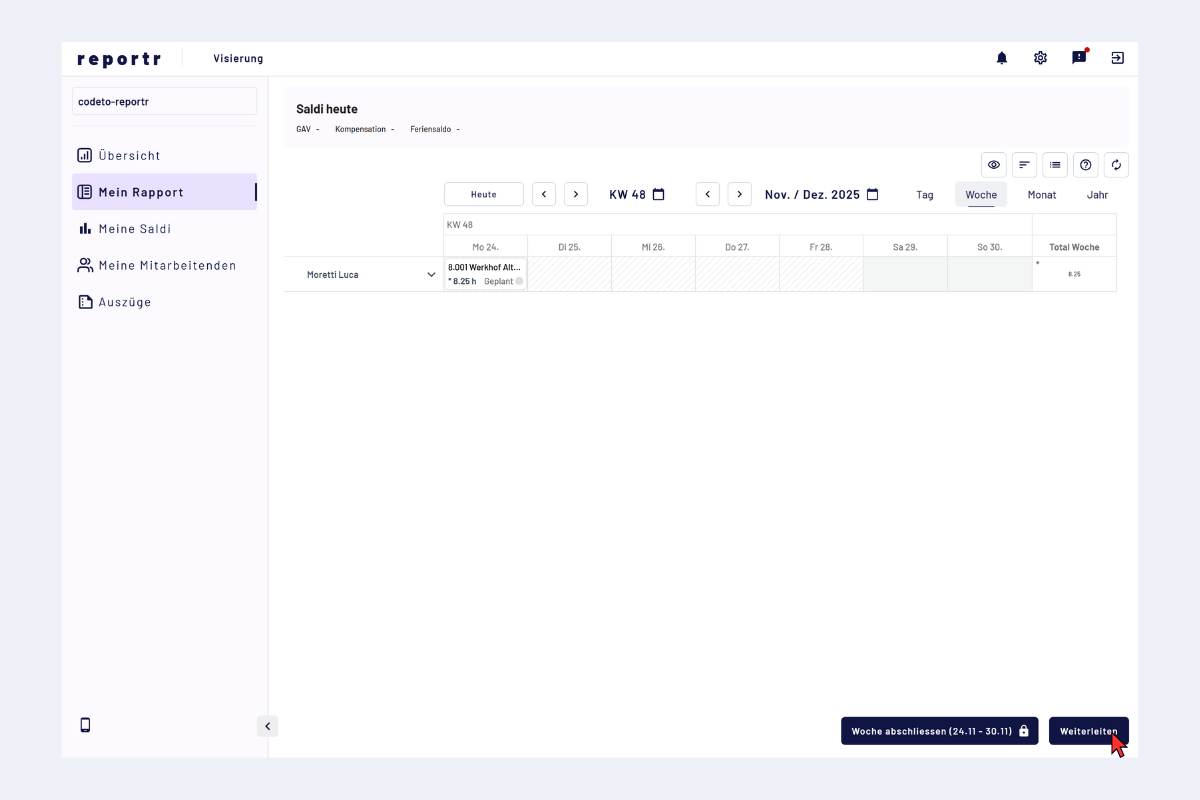Click Woche abschliessen button

(x=939, y=731)
